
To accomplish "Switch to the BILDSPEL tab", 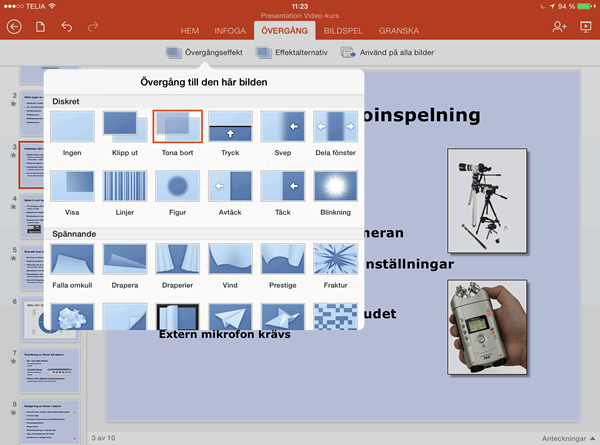I will tap(344, 32).
